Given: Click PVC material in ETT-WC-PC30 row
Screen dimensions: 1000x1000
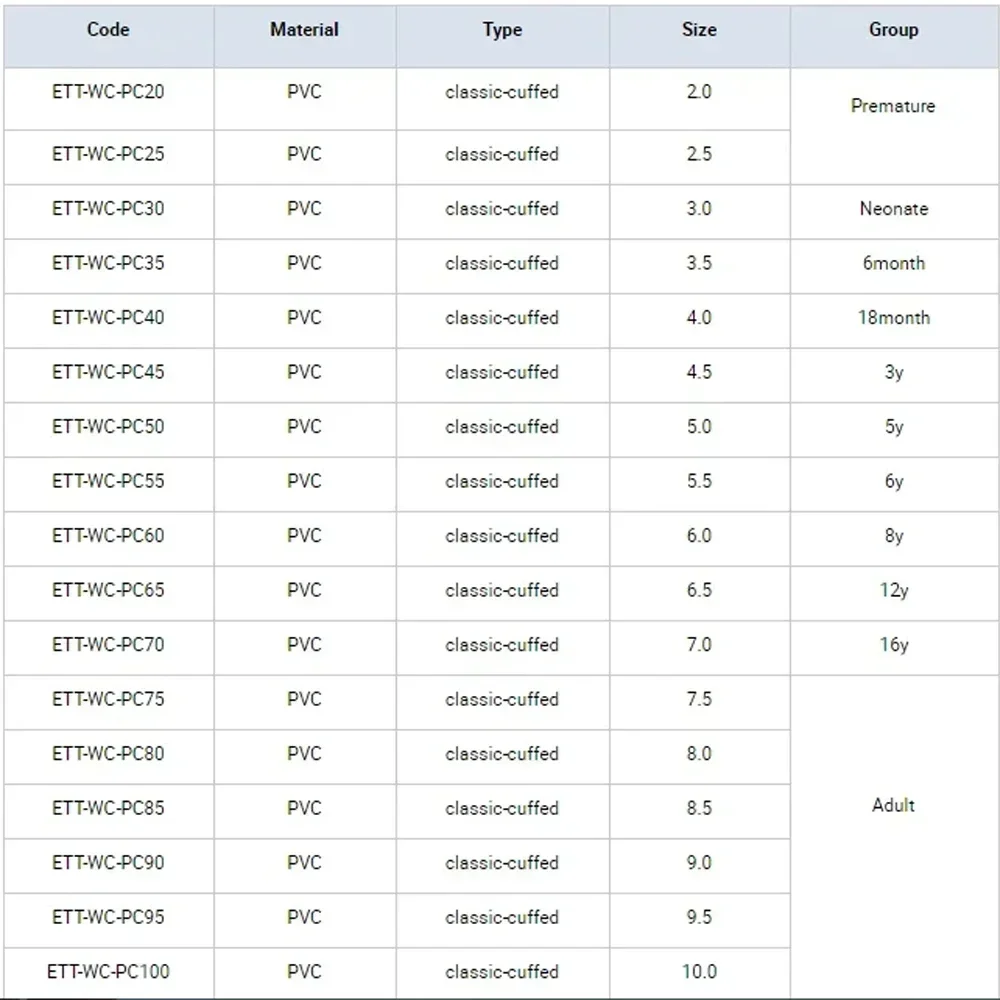Looking at the screenshot, I should click(x=304, y=209).
